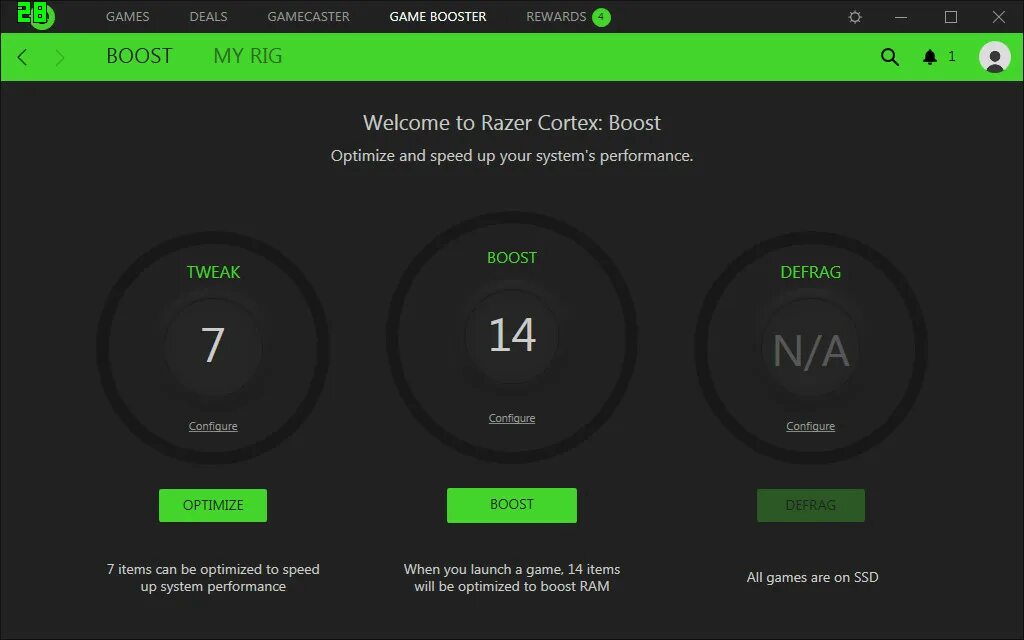The width and height of the screenshot is (1024, 640).
Task: Click the Tweak dial showing 7
Action: tap(213, 347)
